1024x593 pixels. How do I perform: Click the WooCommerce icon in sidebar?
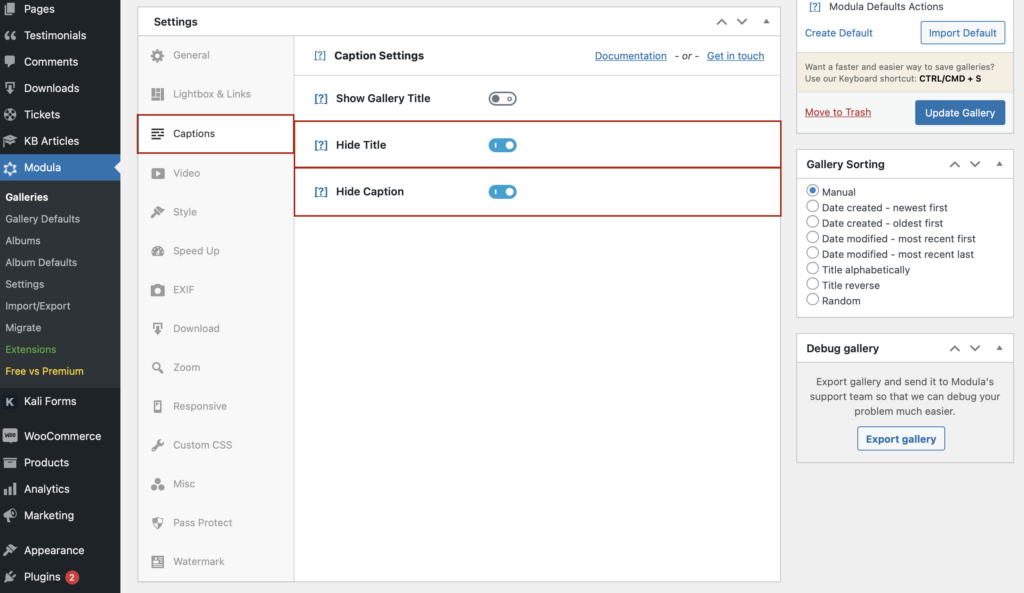pyautogui.click(x=10, y=436)
